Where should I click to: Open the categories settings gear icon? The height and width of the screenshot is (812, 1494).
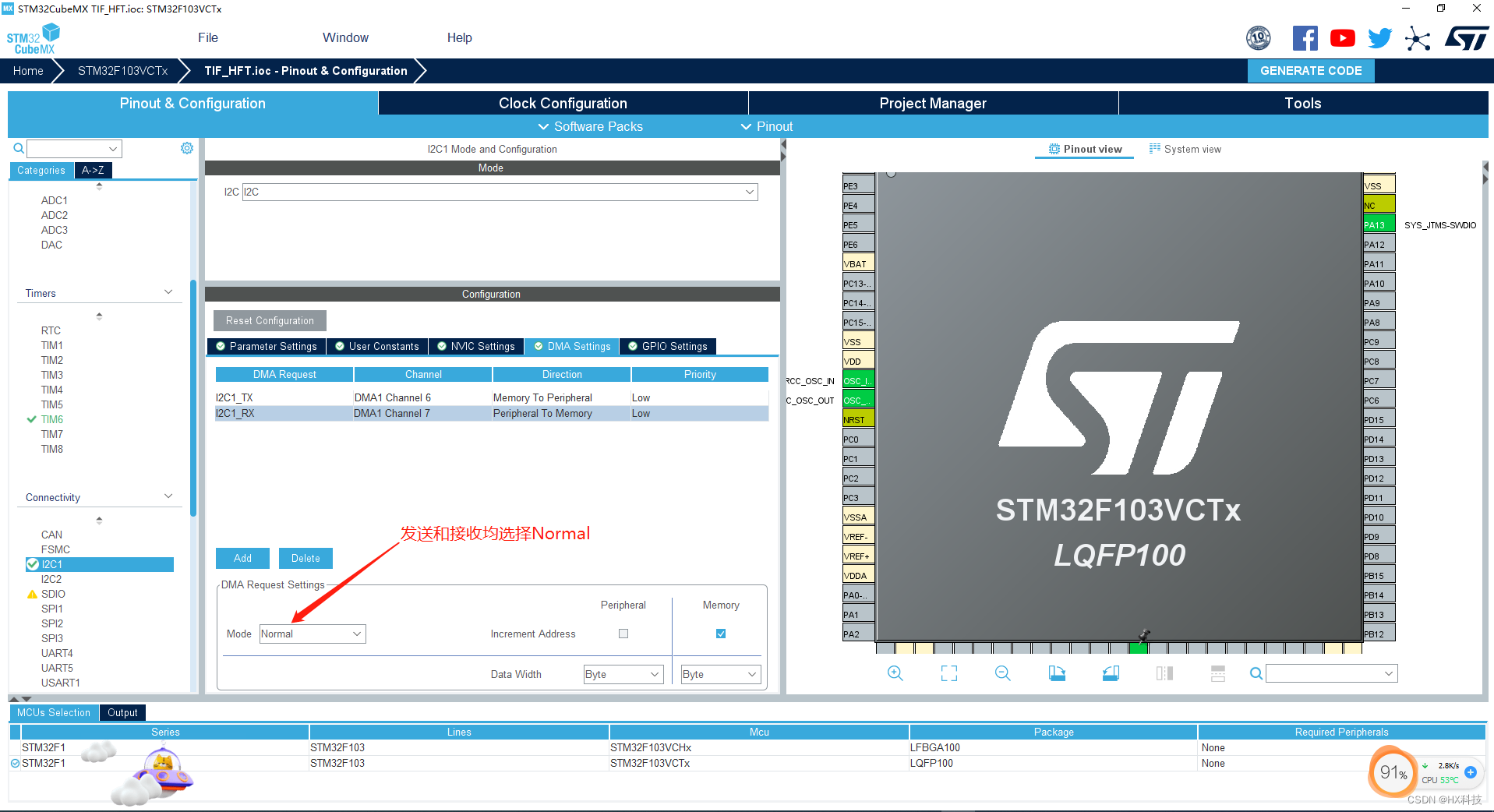(x=187, y=148)
